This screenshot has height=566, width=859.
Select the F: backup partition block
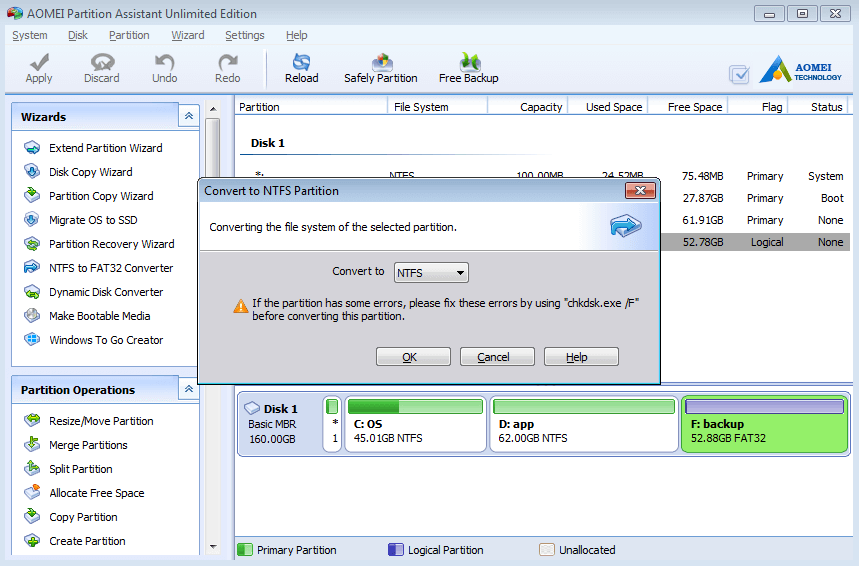pos(764,424)
